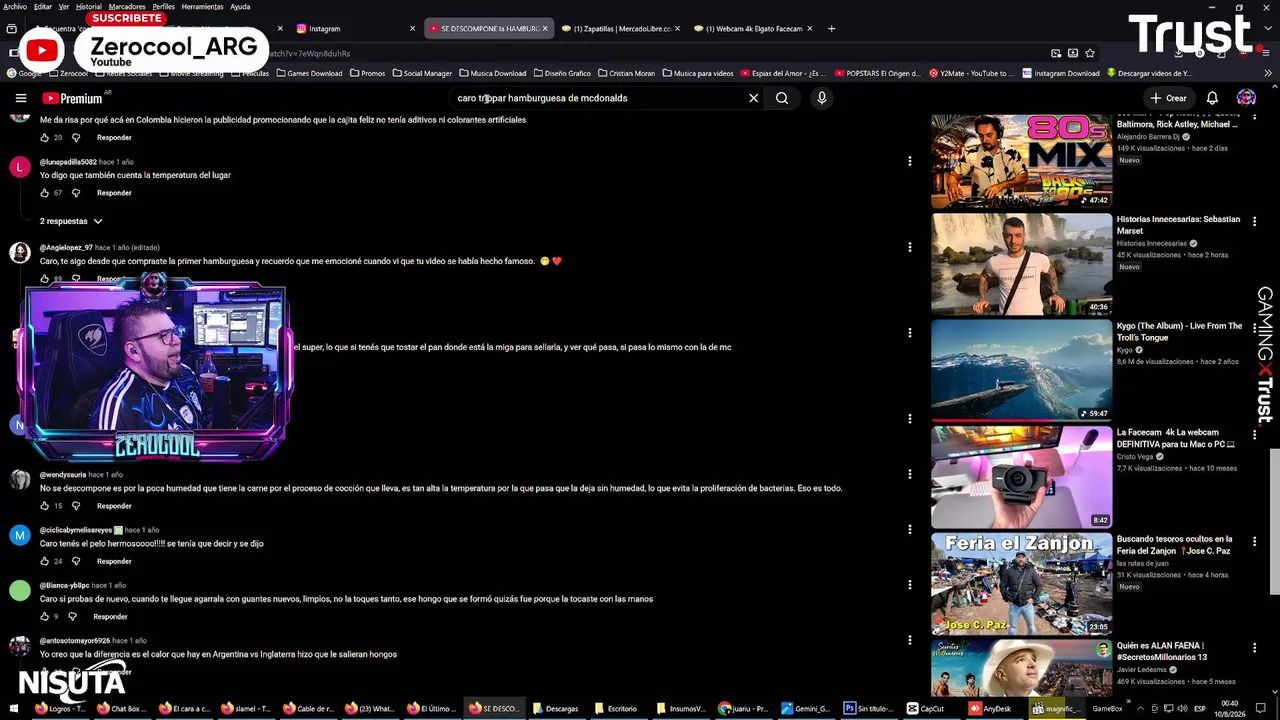Screen dimensions: 1280x720
Task: Open CapCut from the taskbar
Action: click(x=926, y=708)
